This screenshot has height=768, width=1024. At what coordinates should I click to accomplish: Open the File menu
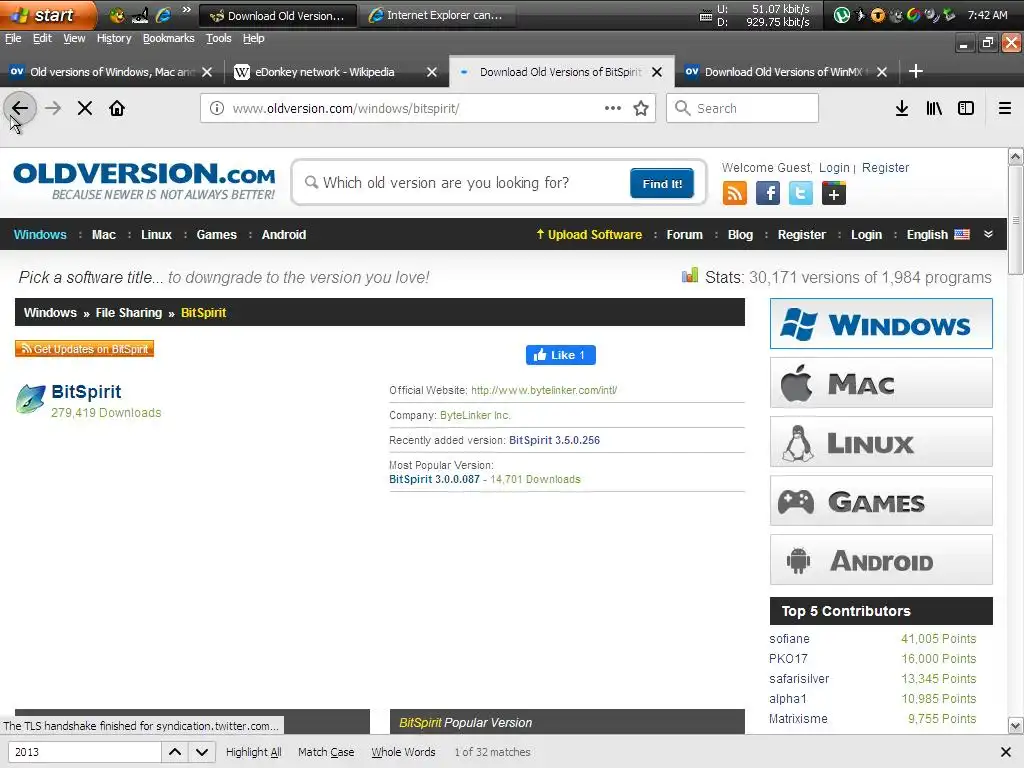coord(13,38)
